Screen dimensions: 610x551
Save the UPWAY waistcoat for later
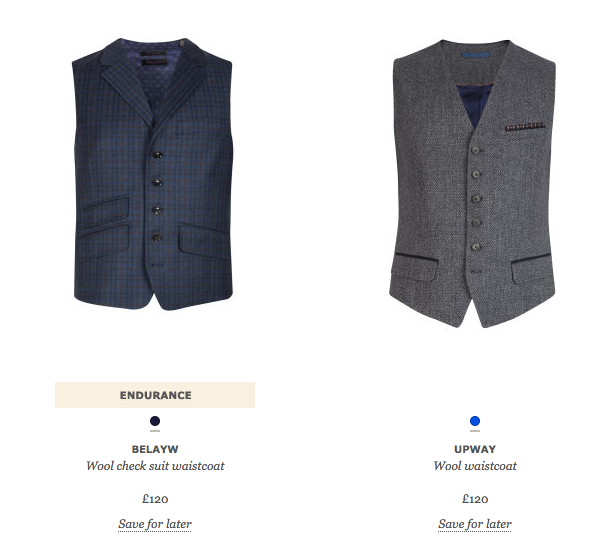[475, 524]
